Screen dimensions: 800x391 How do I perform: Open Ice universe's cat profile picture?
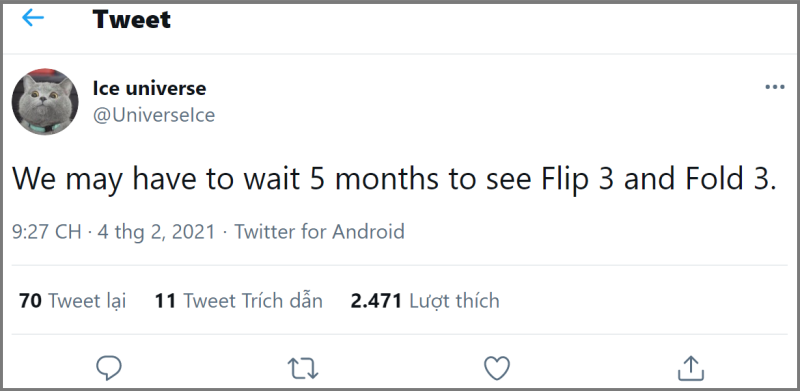45,102
